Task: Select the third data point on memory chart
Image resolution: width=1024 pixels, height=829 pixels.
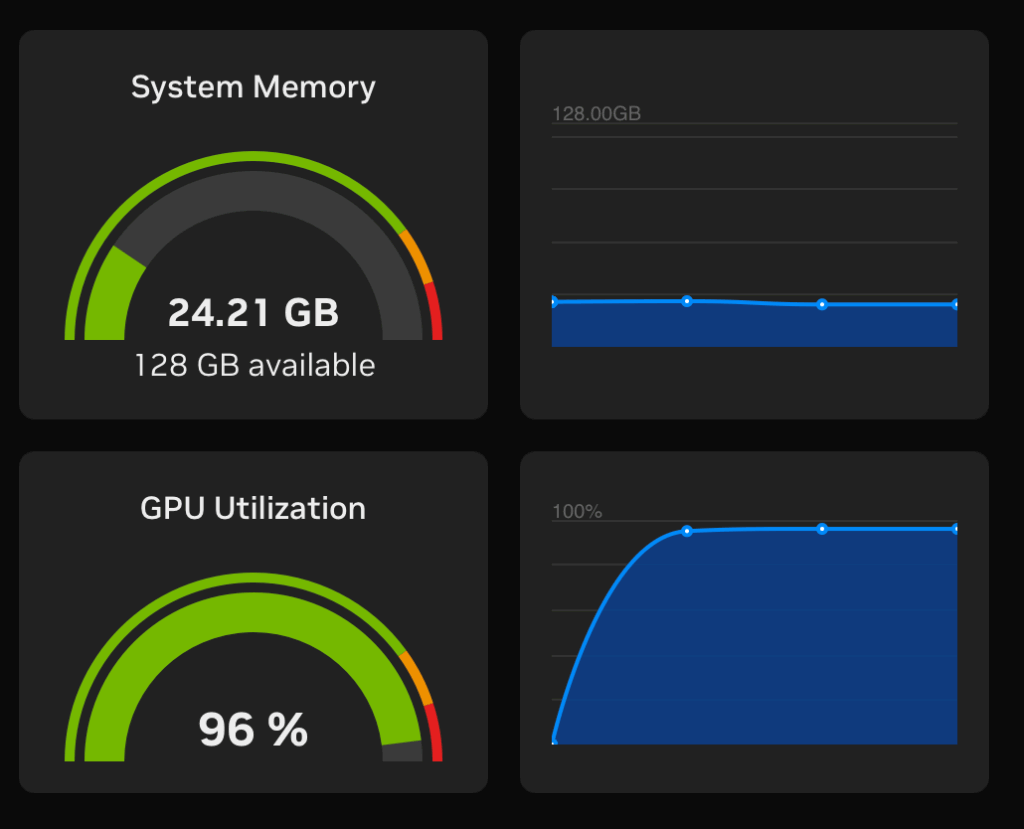Action: click(x=822, y=304)
